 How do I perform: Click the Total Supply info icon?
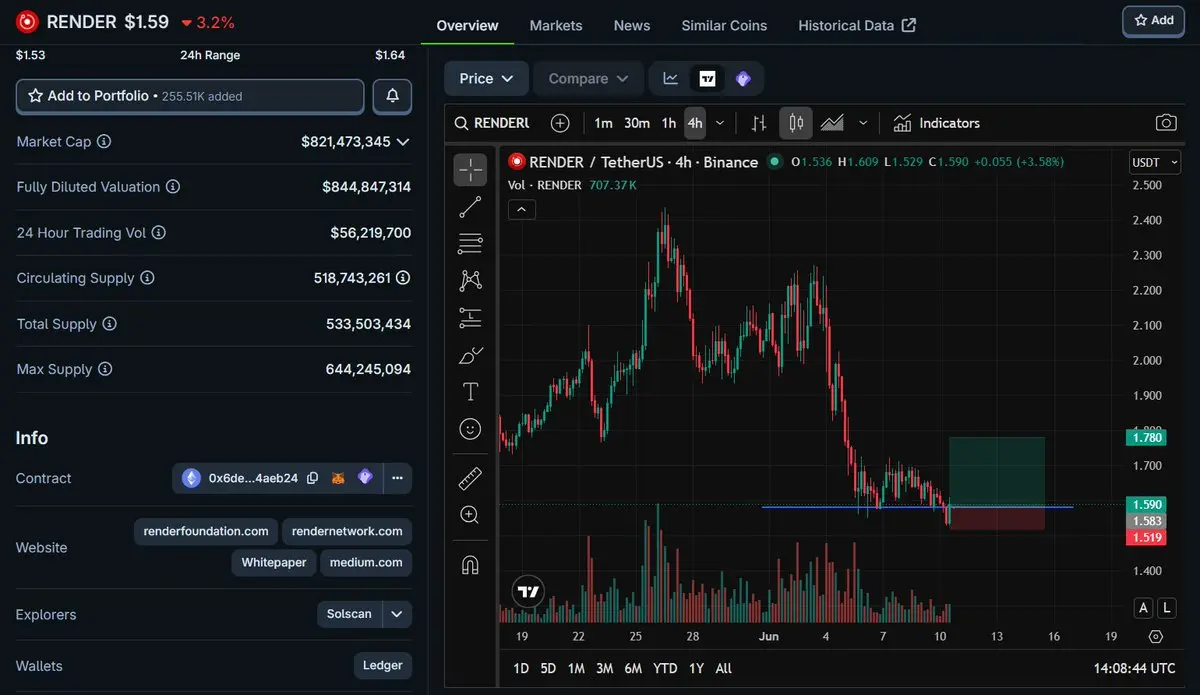(x=110, y=324)
